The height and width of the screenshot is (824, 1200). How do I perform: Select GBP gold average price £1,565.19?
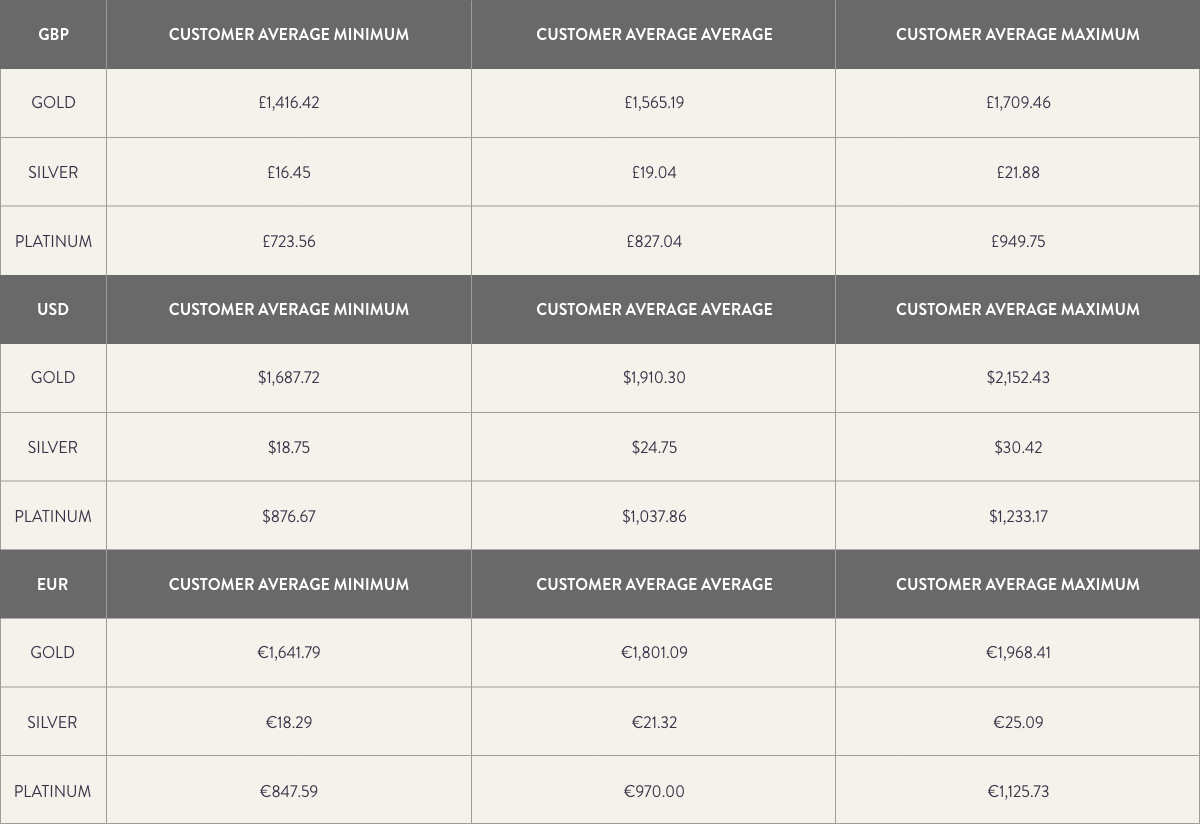click(654, 102)
